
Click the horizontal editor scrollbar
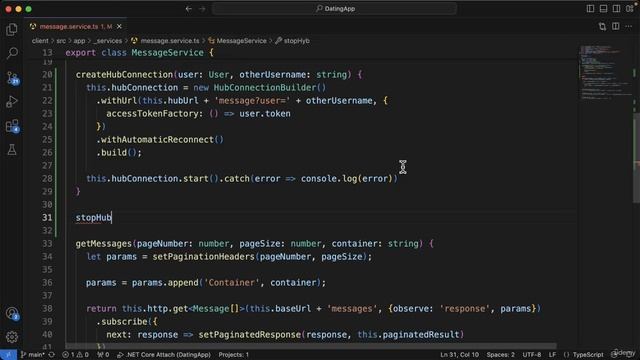tap(310, 346)
